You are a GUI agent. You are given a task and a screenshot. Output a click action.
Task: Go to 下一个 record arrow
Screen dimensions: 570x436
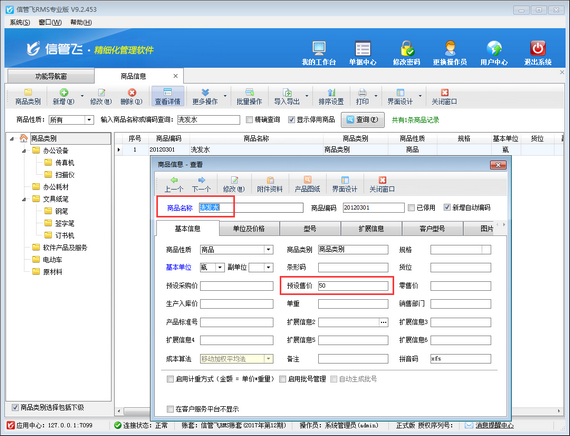(201, 180)
